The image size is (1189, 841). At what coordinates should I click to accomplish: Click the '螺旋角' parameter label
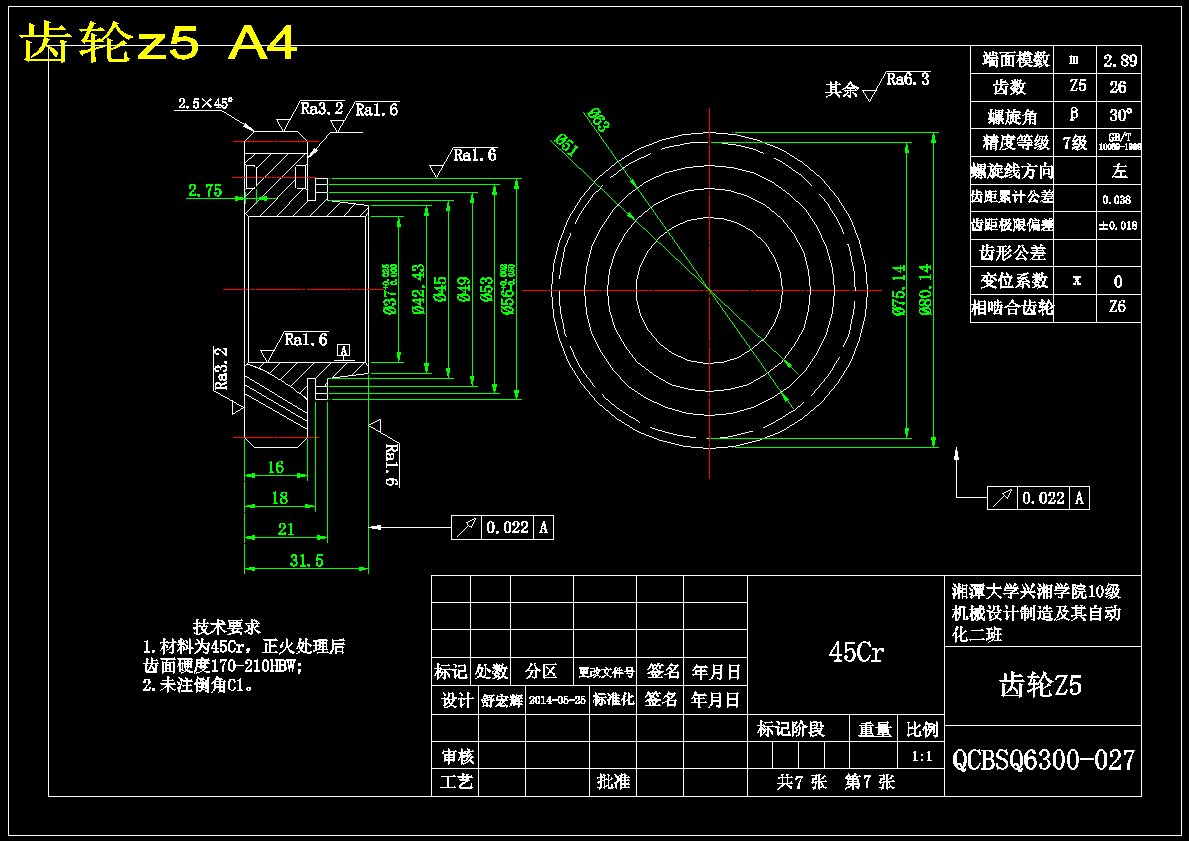[x=1012, y=116]
